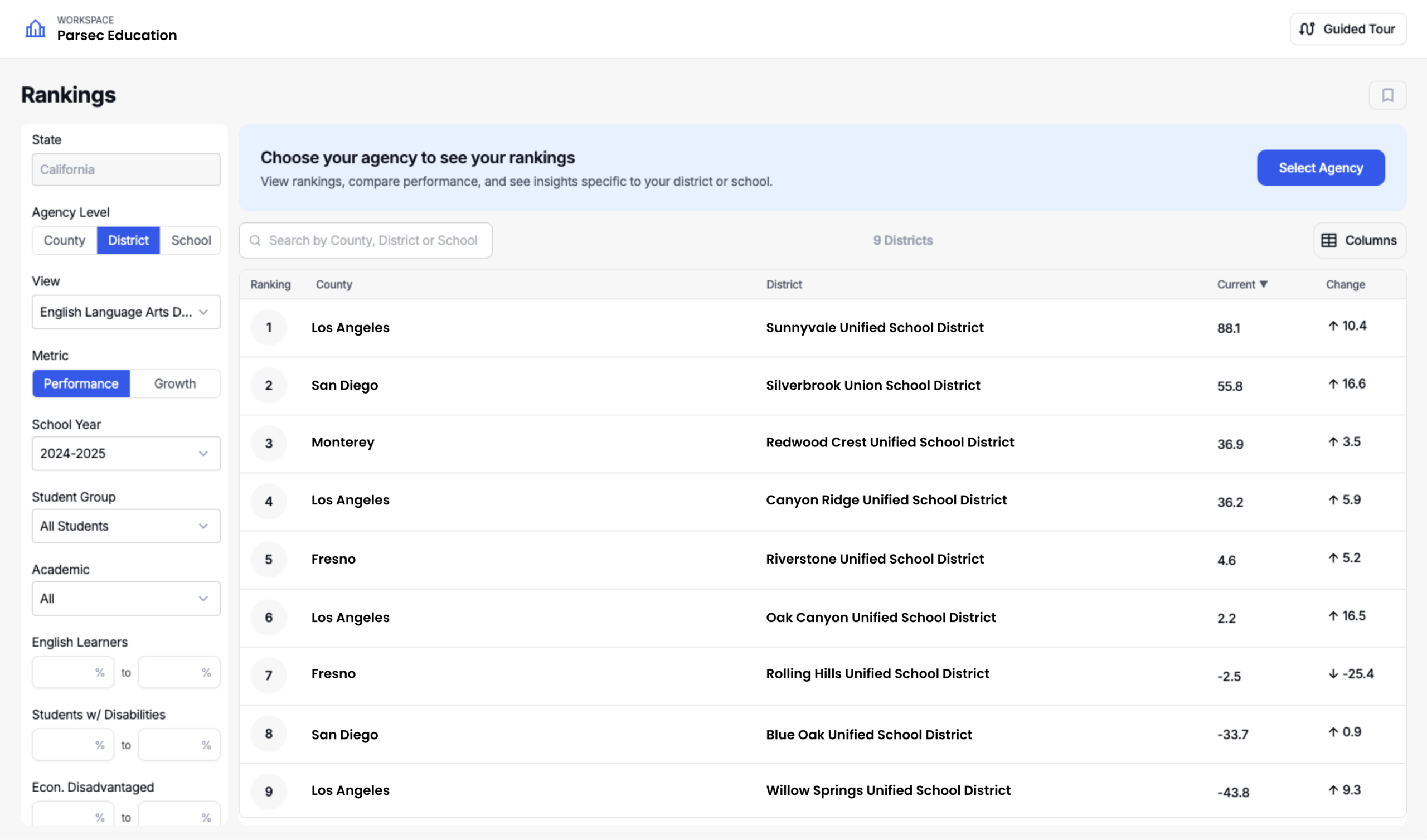Open the Academic All dropdown
The height and width of the screenshot is (840, 1427).
[126, 598]
